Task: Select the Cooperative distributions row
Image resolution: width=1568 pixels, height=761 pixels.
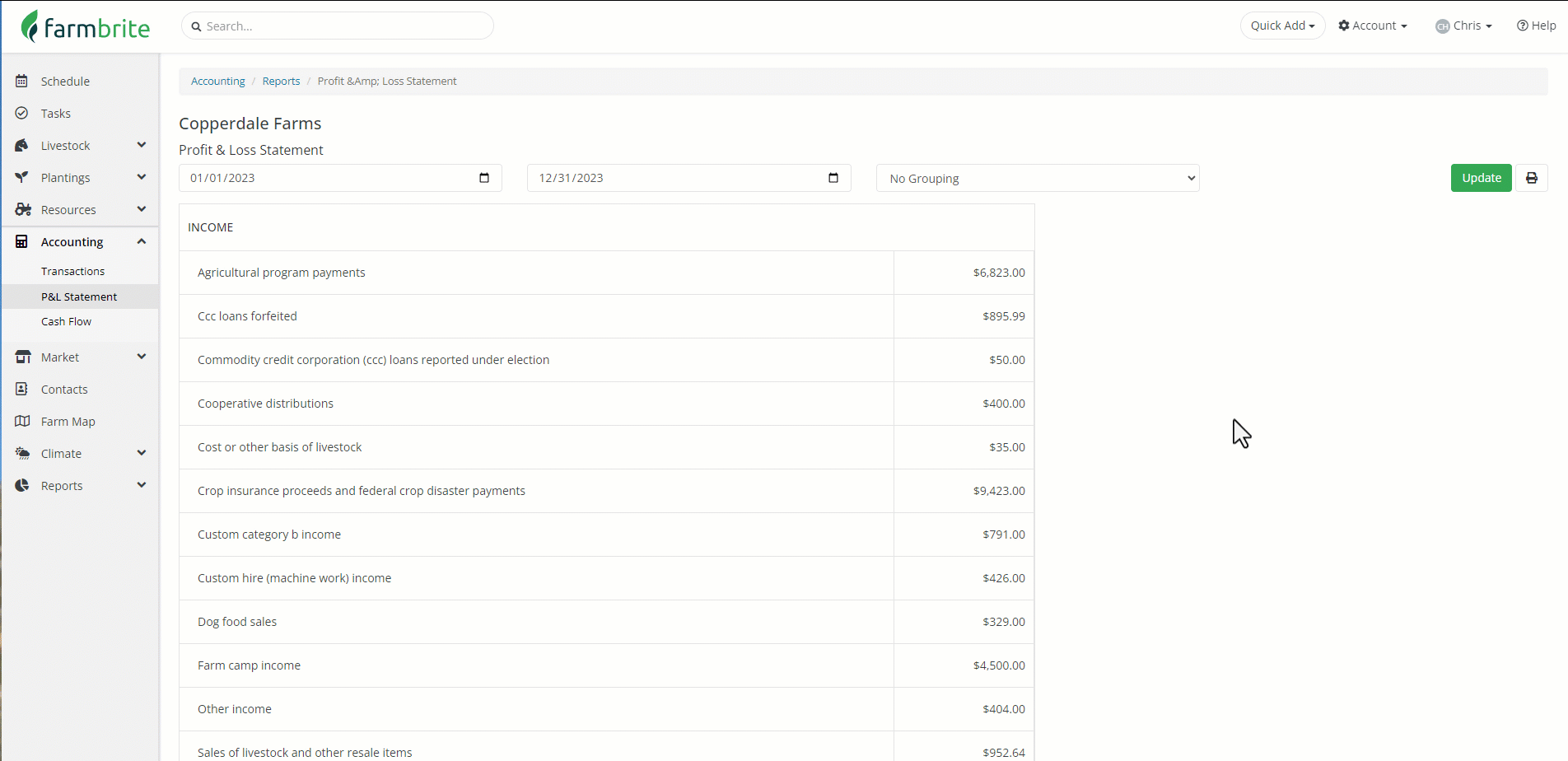Action: [606, 404]
